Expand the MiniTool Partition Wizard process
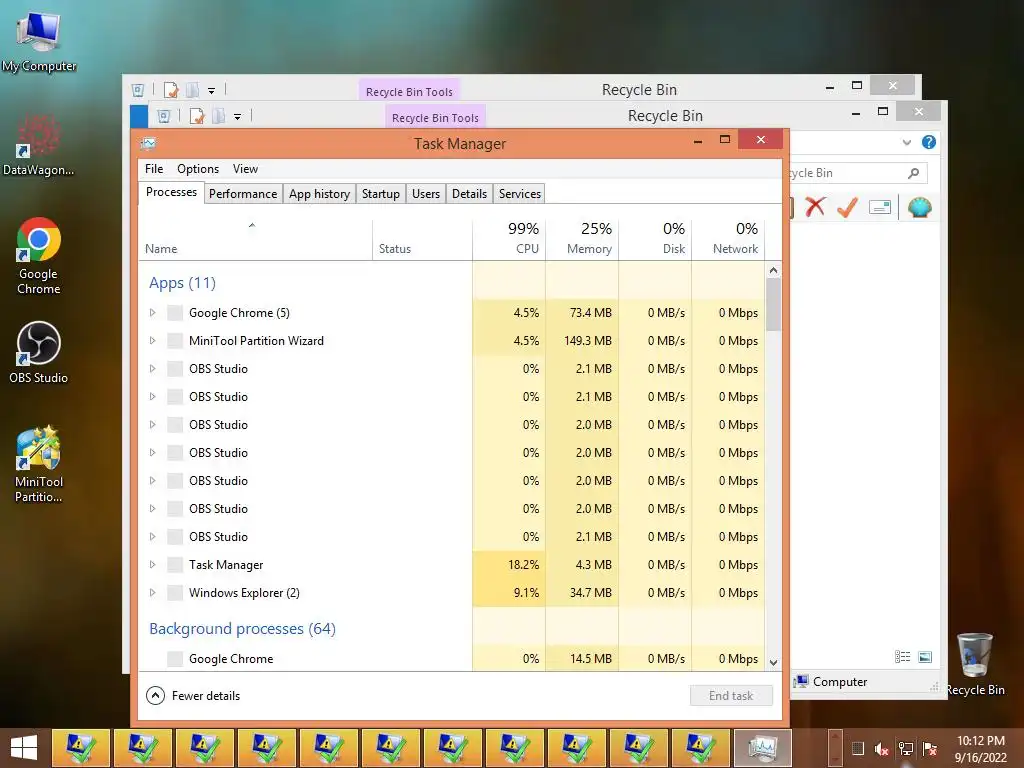 [152, 341]
